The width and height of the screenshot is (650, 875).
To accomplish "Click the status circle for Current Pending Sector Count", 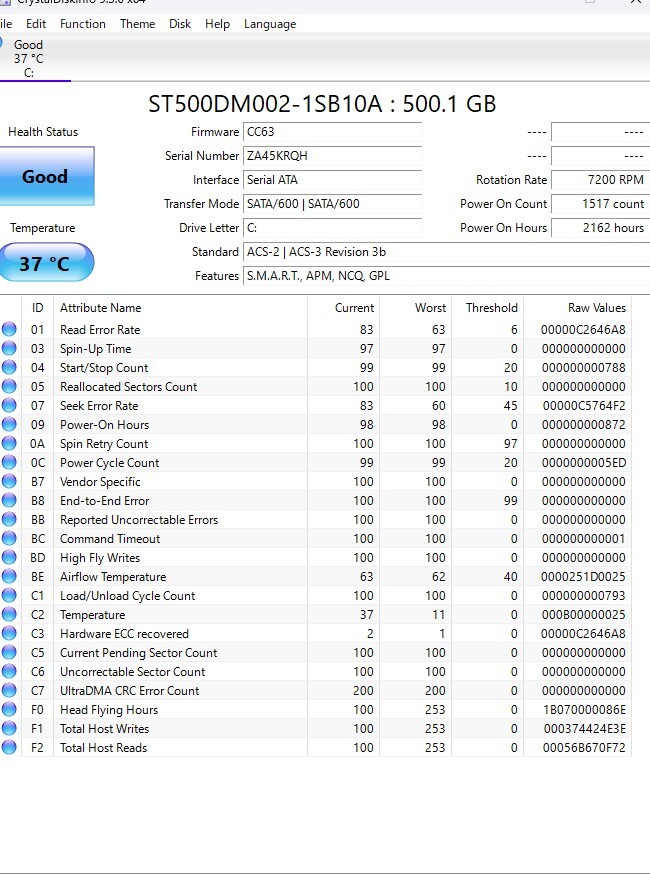I will [x=9, y=652].
